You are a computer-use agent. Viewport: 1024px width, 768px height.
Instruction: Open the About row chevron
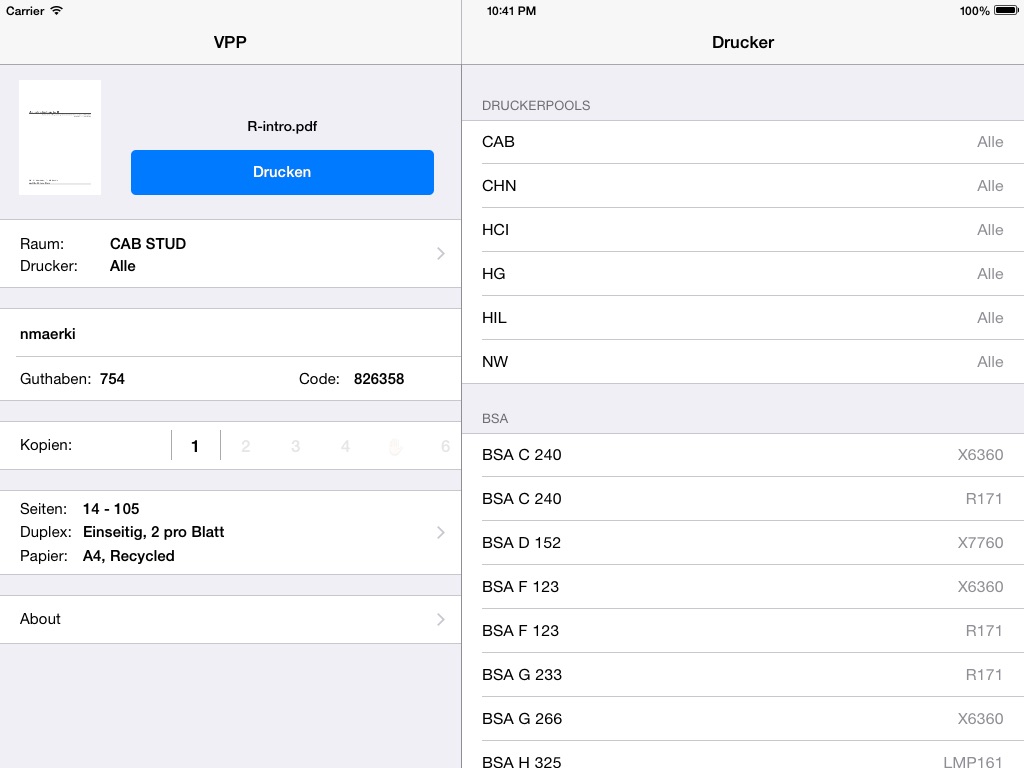tap(441, 619)
